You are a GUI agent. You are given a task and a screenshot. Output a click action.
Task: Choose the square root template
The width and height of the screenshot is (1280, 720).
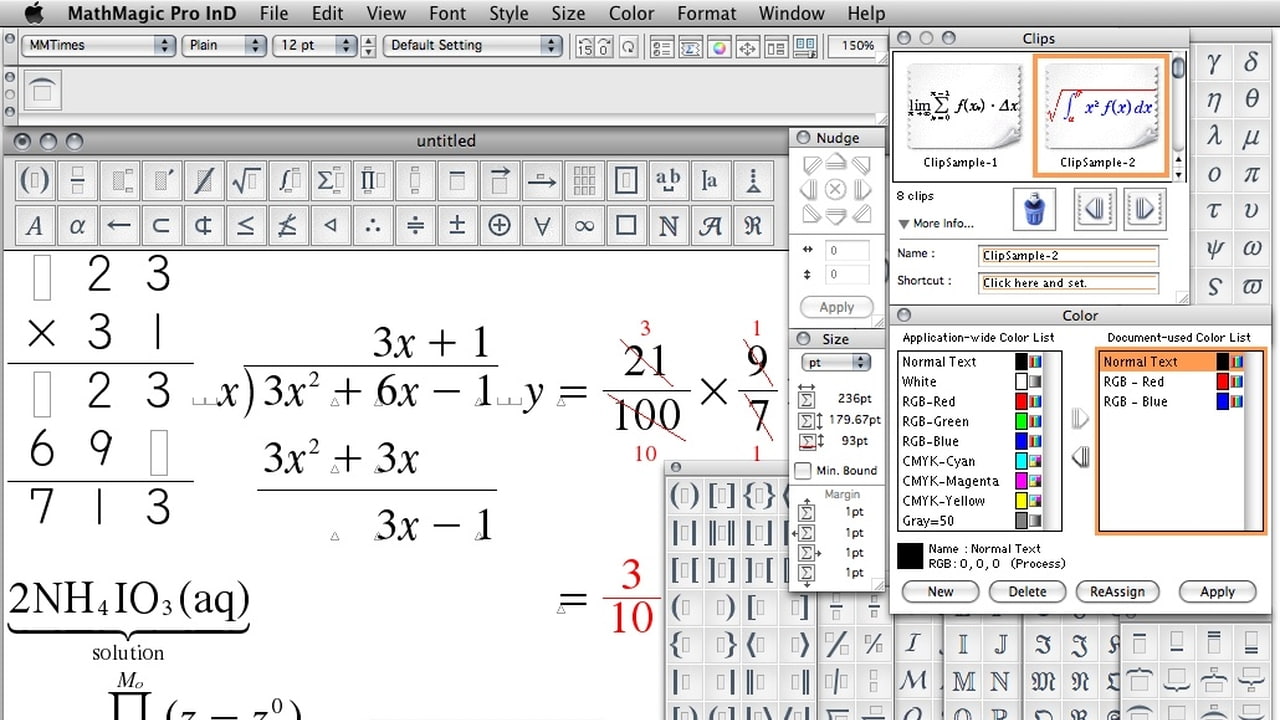pyautogui.click(x=246, y=181)
